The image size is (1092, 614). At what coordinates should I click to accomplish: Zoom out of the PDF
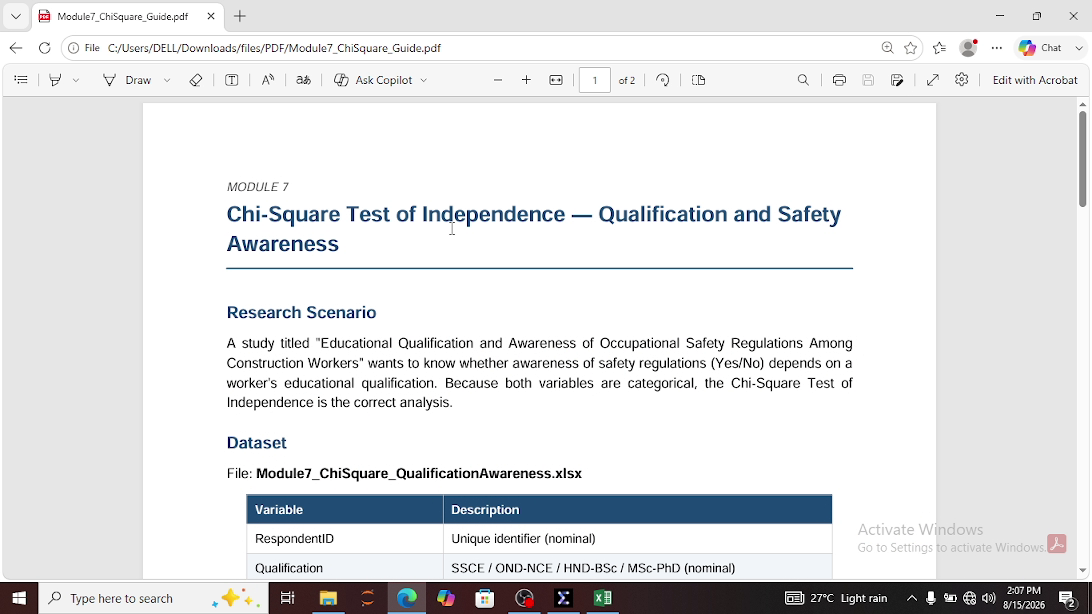[x=497, y=80]
